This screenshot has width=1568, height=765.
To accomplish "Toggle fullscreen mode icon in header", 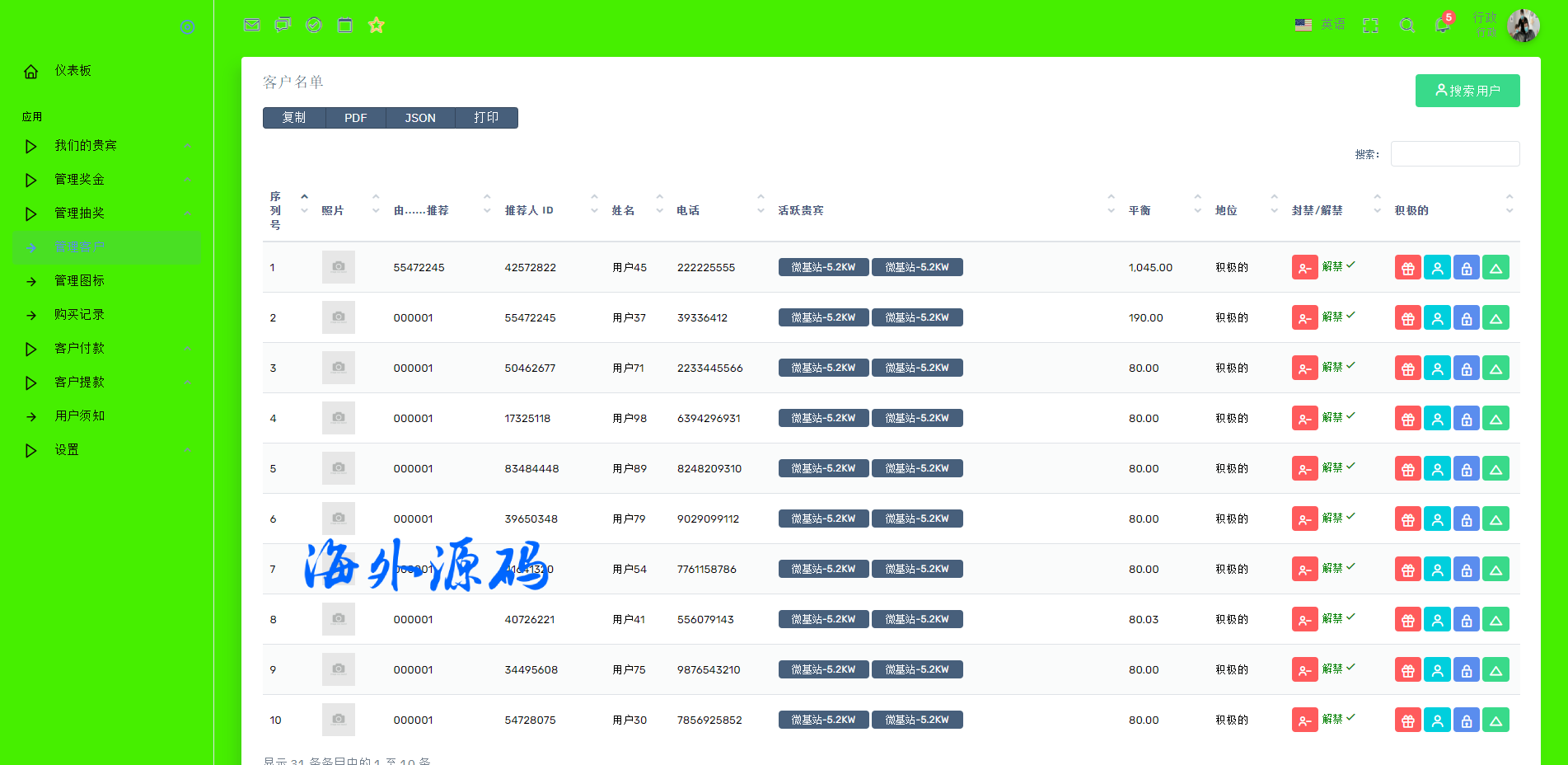I will click(1370, 26).
